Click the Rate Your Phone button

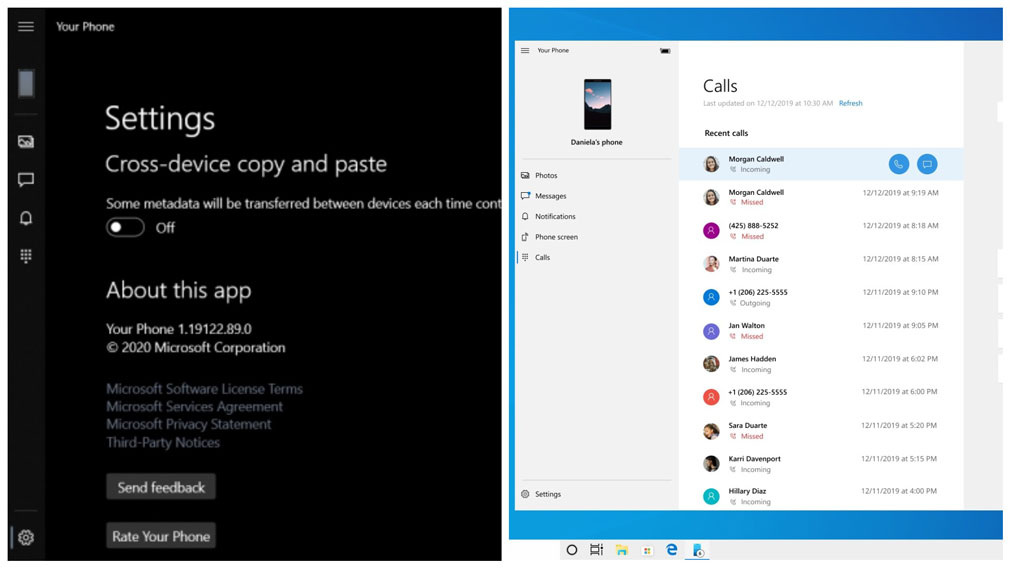coord(161,536)
